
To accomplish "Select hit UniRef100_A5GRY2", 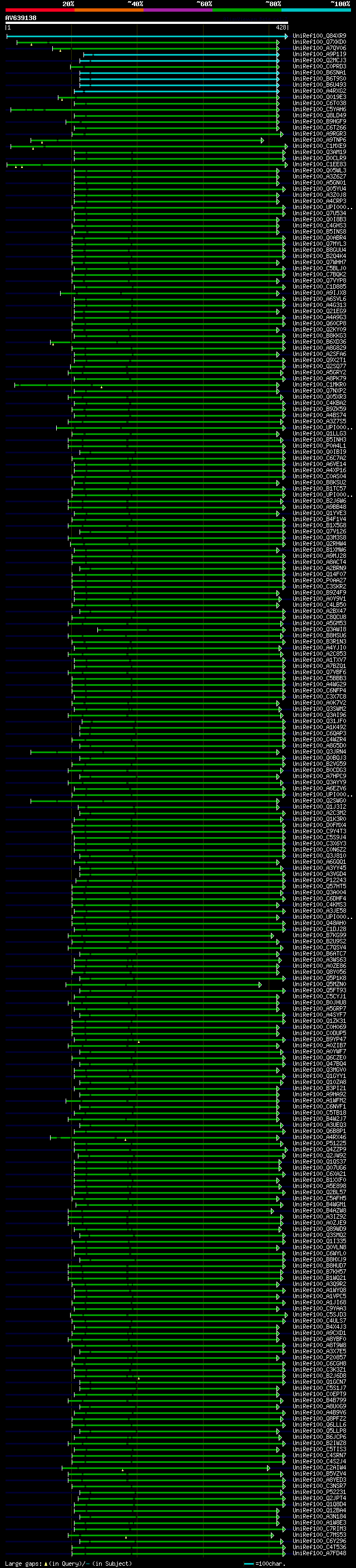I will (x=319, y=373).
